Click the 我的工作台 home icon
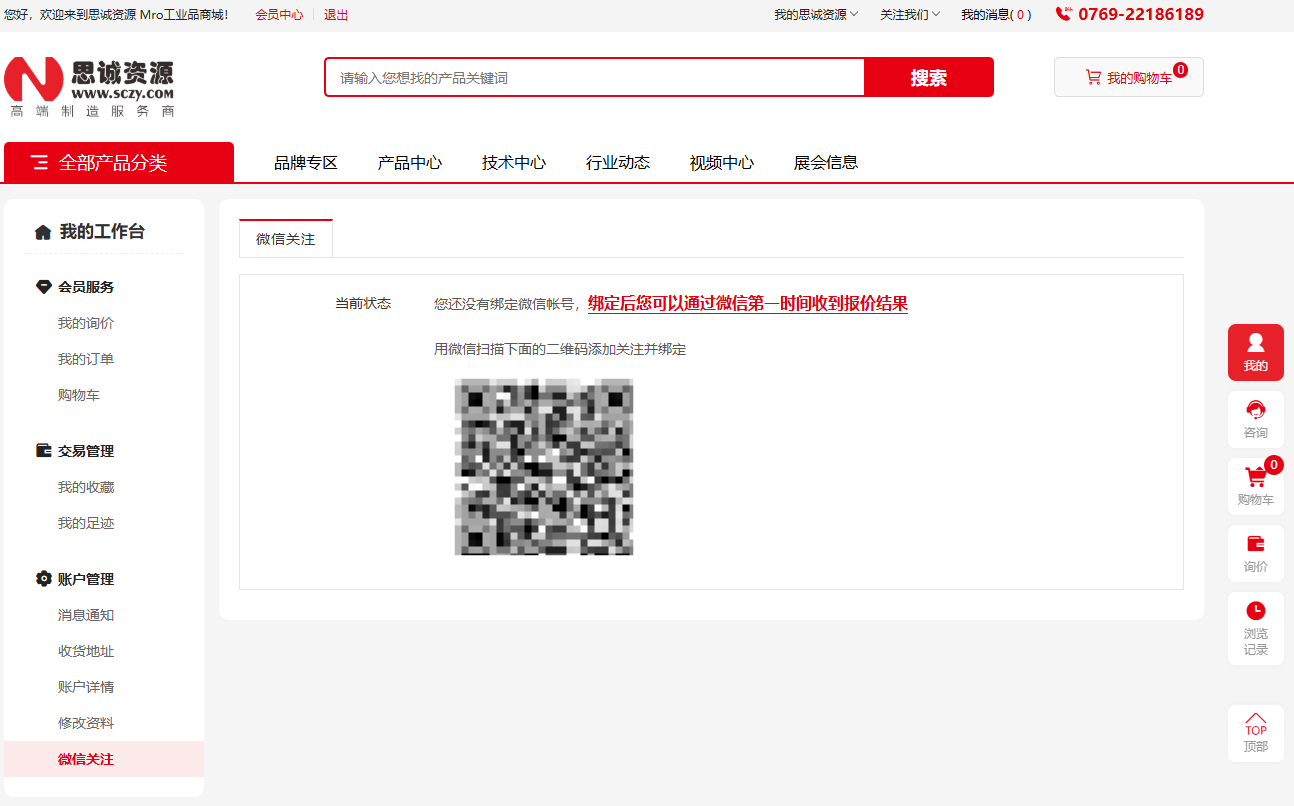The height and width of the screenshot is (806, 1294). pos(43,232)
